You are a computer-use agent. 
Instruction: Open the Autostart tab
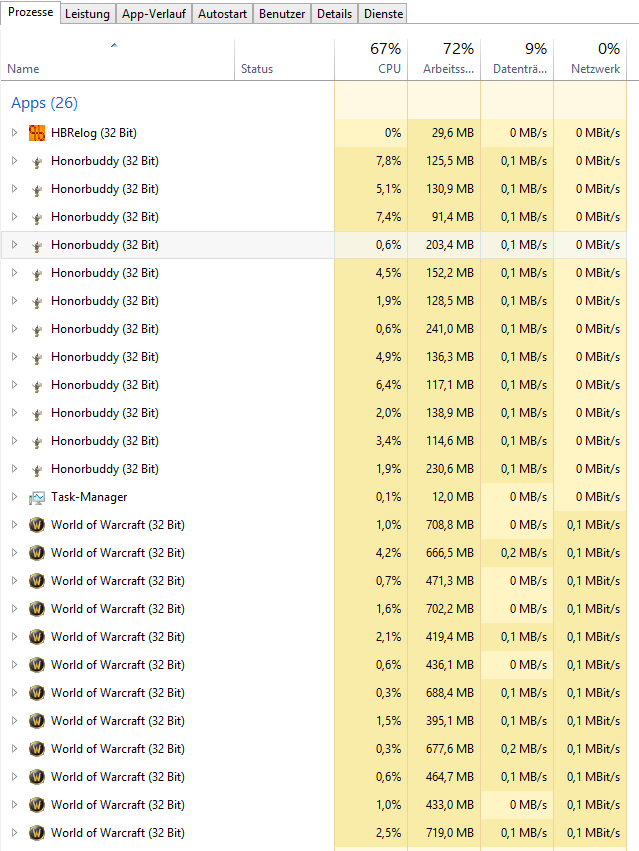[222, 14]
